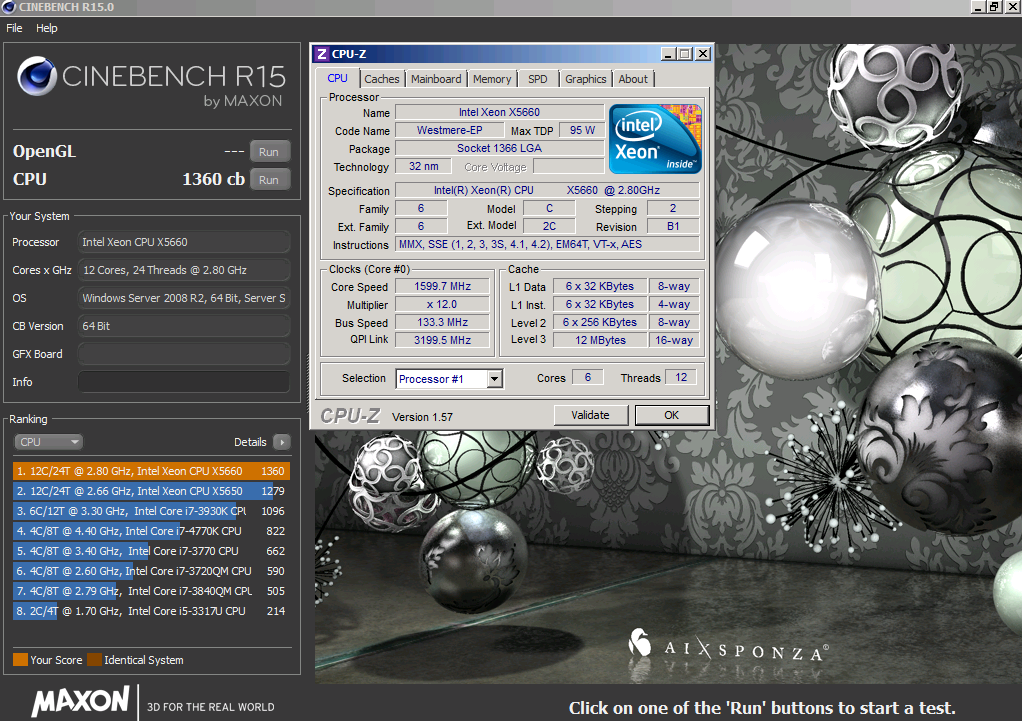Select ranking row 4 Core i7-4770K
The height and width of the screenshot is (721, 1022).
(151, 531)
